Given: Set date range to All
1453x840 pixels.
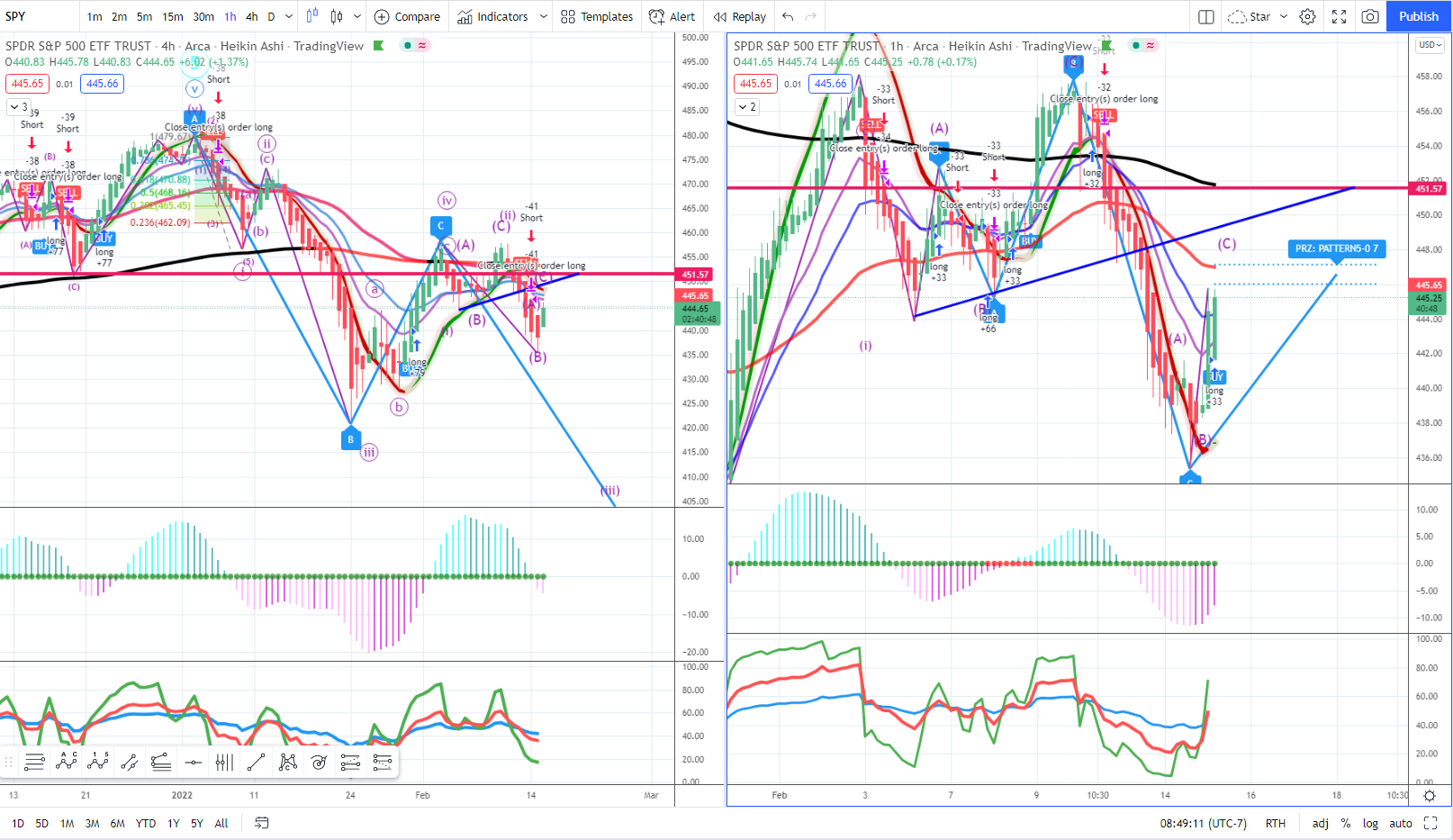Looking at the screenshot, I should coord(221,823).
